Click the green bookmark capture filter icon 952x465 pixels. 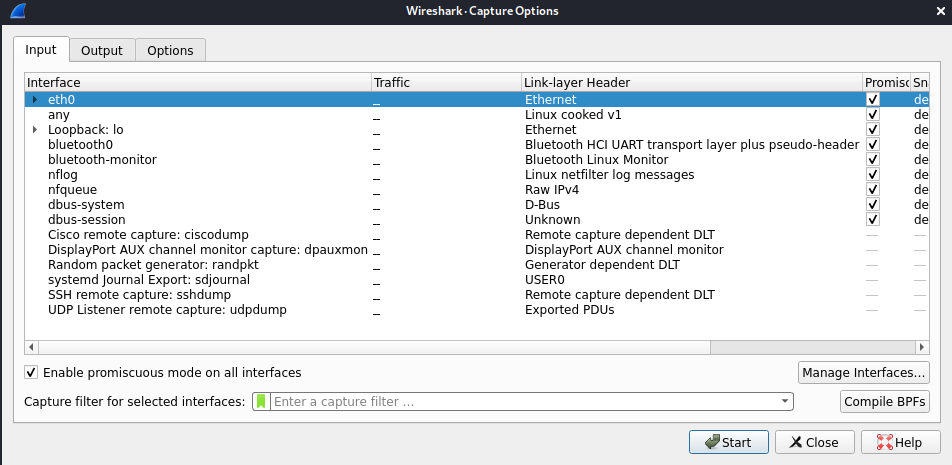261,401
